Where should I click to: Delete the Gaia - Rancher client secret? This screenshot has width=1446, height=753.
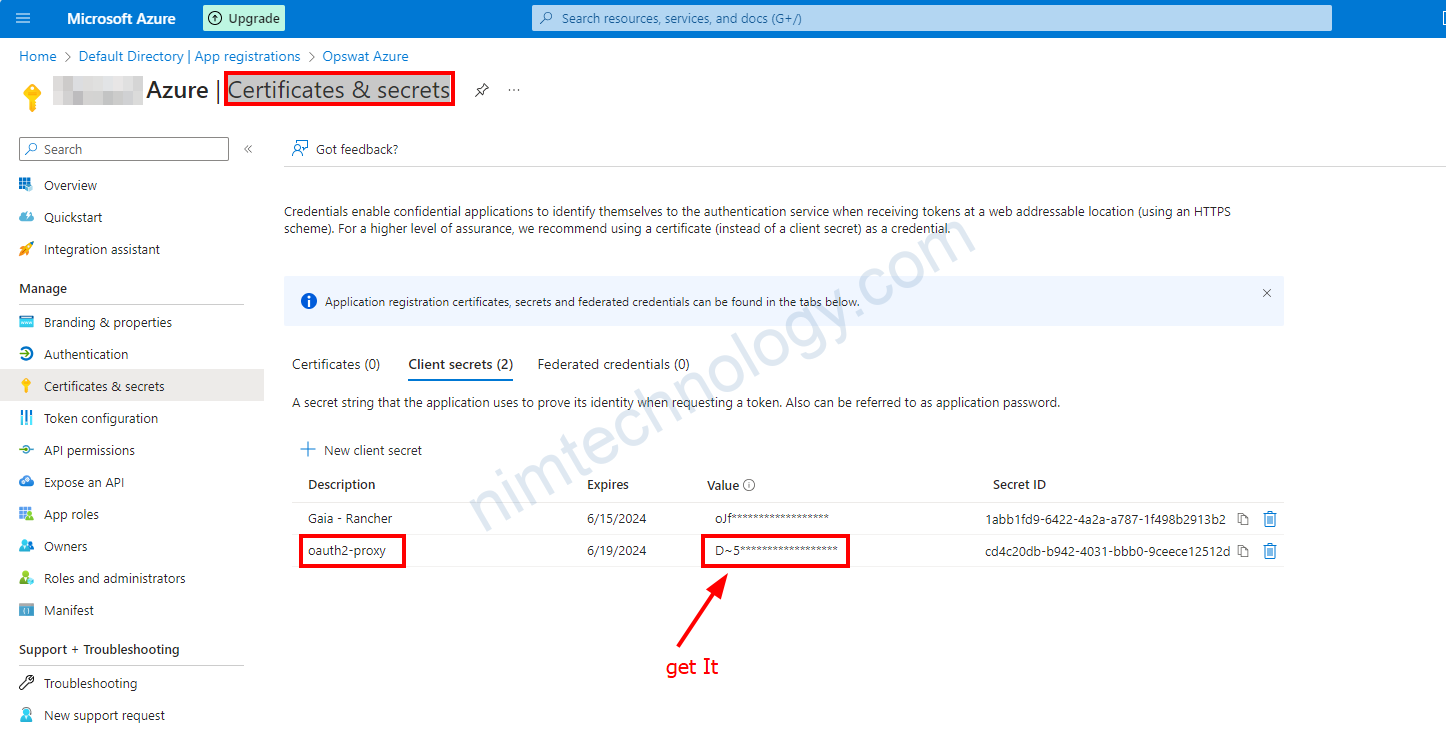click(1270, 519)
